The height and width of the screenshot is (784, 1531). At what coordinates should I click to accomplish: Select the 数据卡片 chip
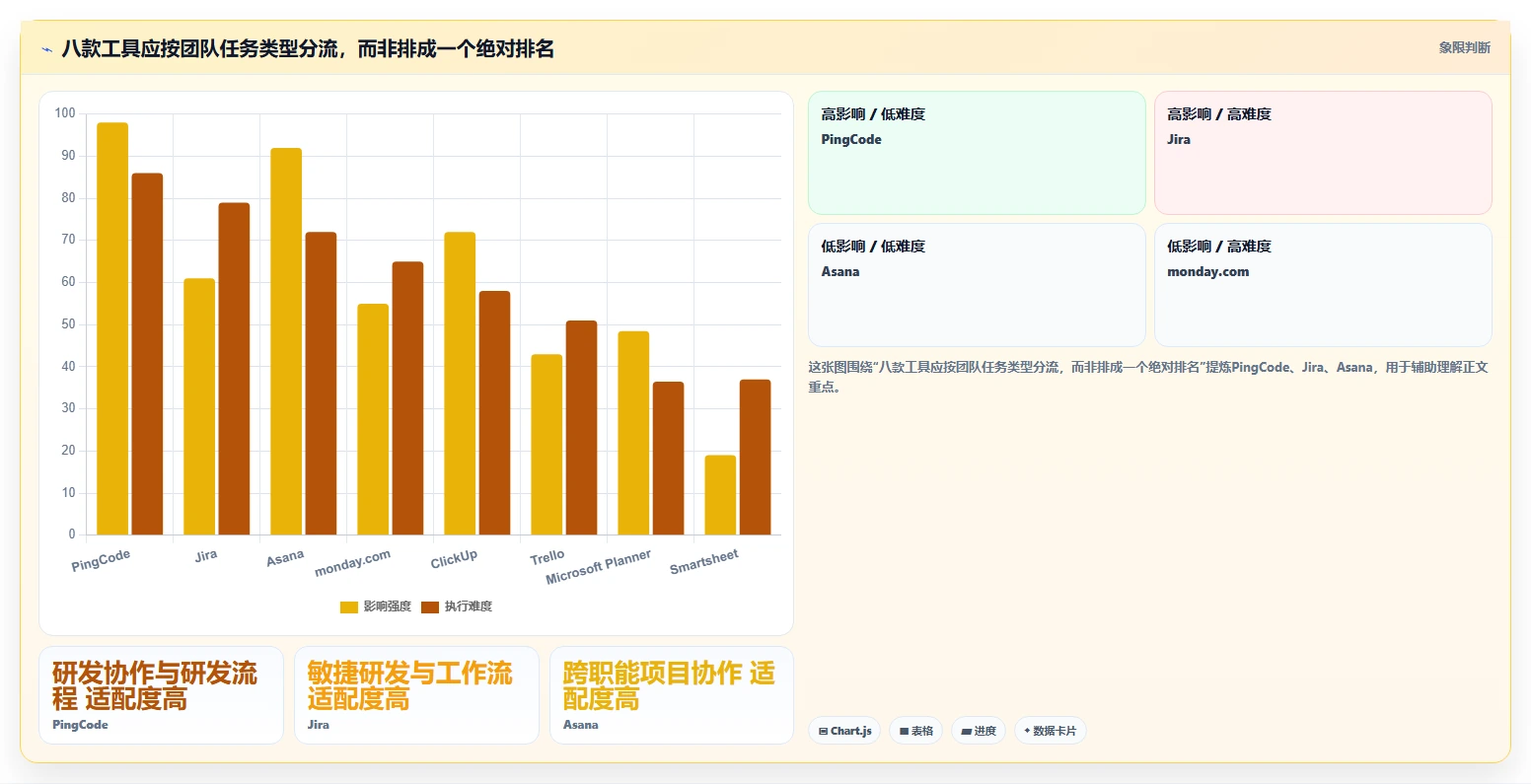tap(1050, 731)
